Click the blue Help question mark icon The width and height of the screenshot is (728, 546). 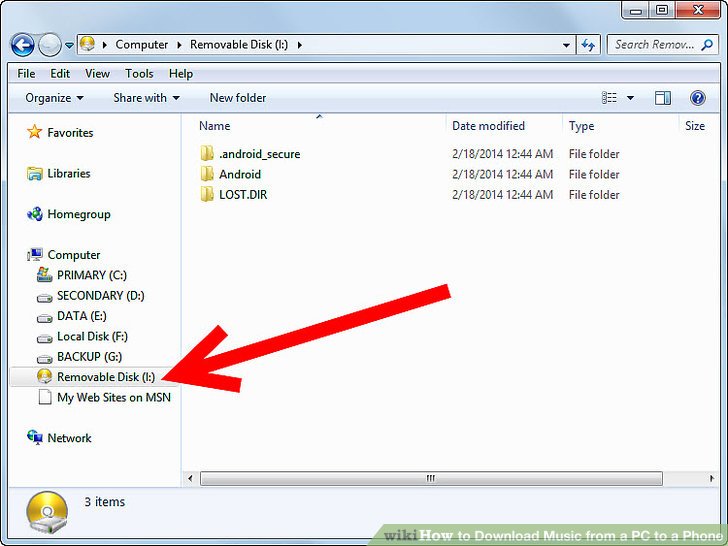[697, 98]
